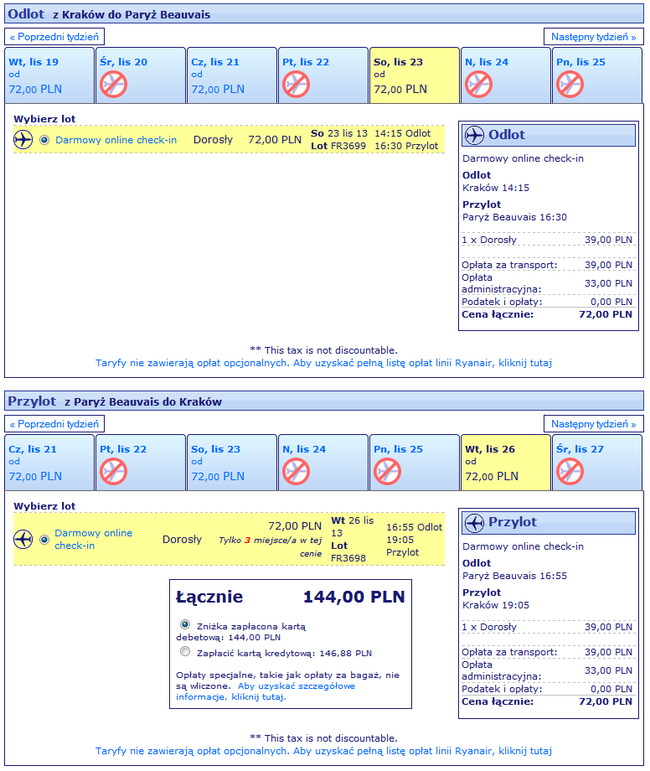Select the outbound flight radio button for FR3699
This screenshot has height=771, width=650.
44,140
